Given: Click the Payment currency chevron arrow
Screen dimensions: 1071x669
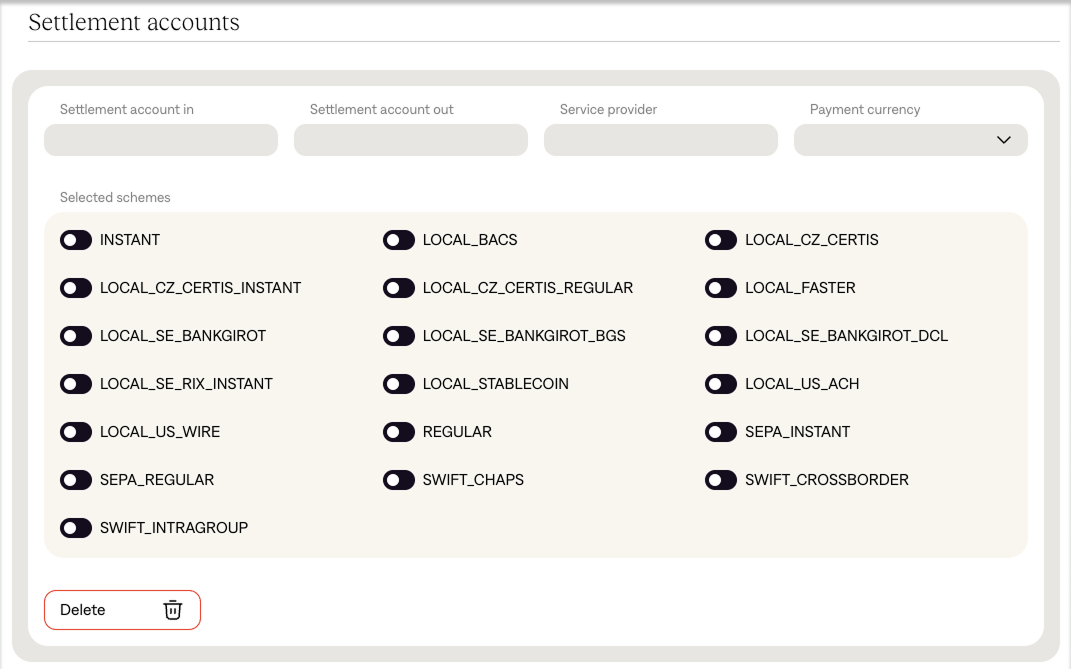Looking at the screenshot, I should (1004, 140).
